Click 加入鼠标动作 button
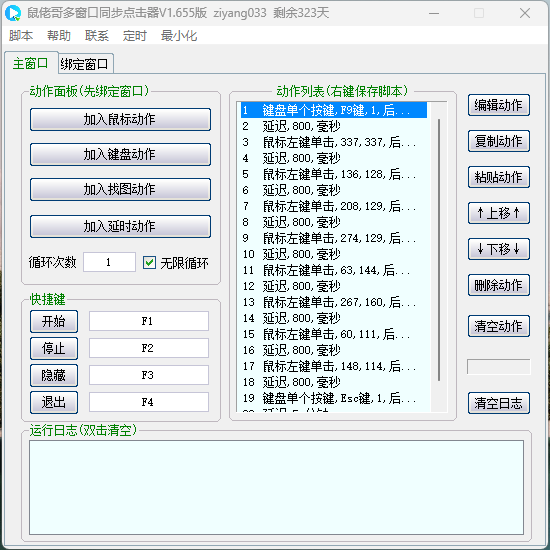The height and width of the screenshot is (550, 550). [120, 119]
